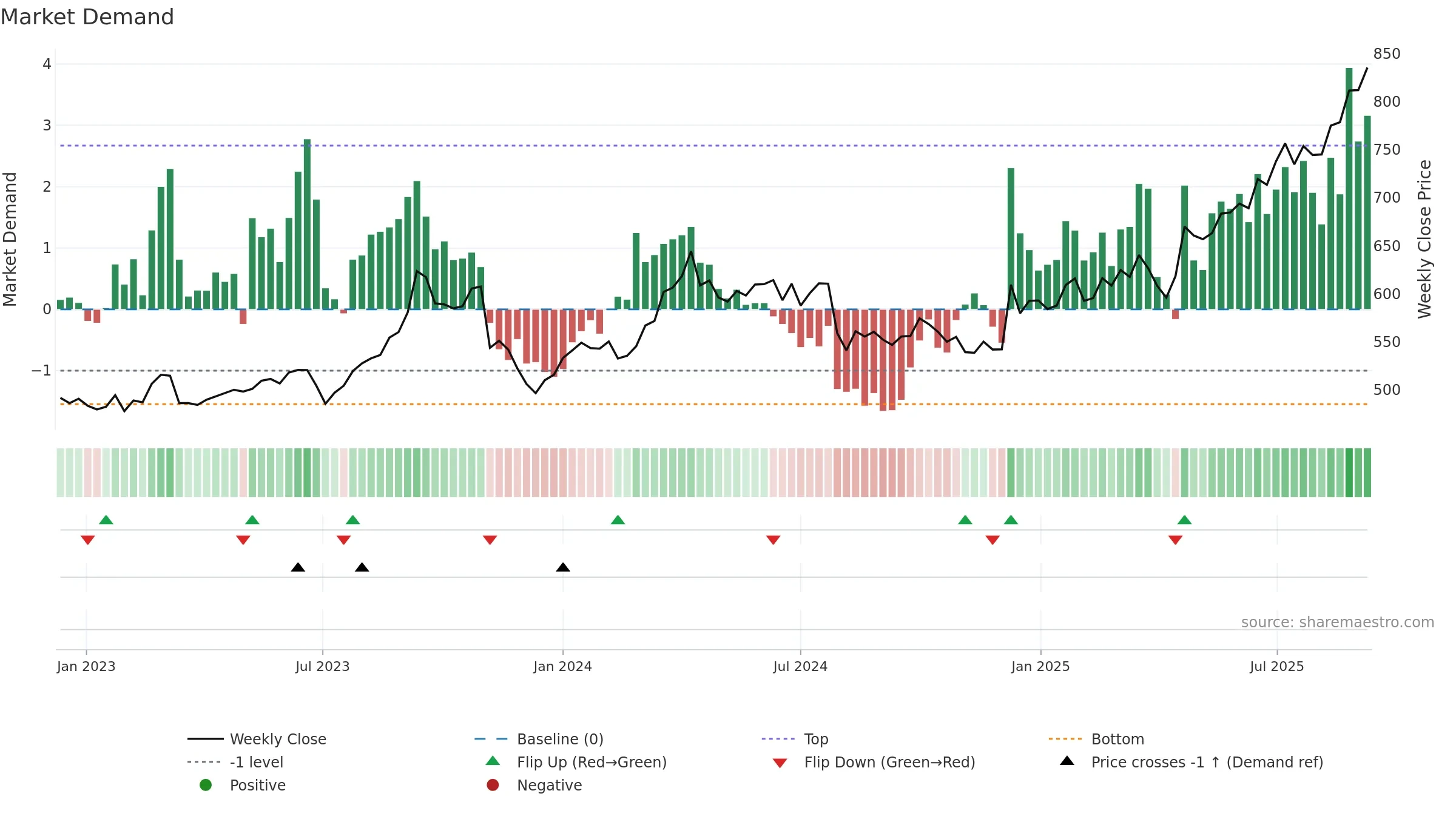Click the 500 price axis tick
Image resolution: width=1456 pixels, height=819 pixels.
click(x=1387, y=389)
